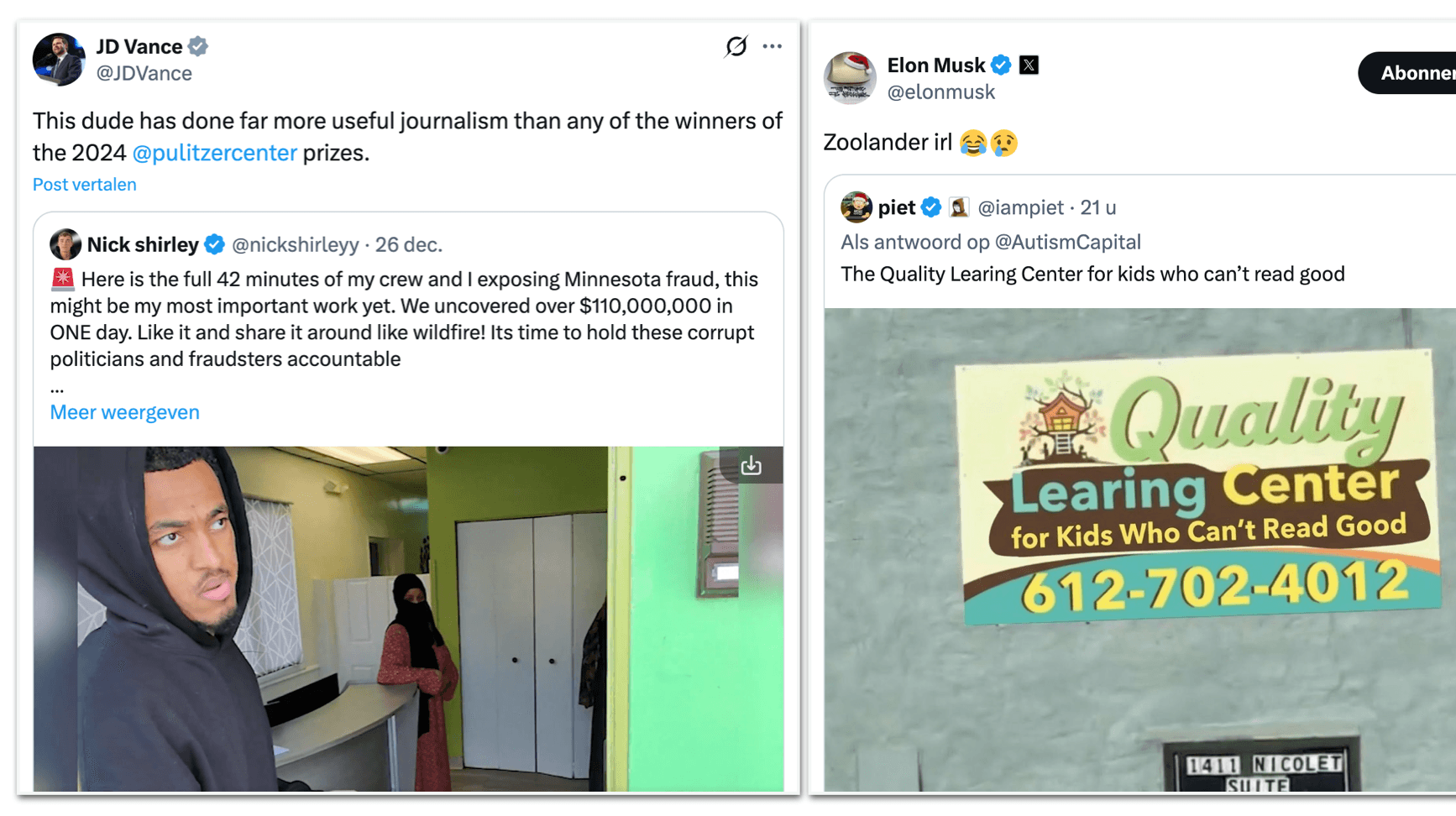Click the Post vertalen translate link

(x=84, y=185)
